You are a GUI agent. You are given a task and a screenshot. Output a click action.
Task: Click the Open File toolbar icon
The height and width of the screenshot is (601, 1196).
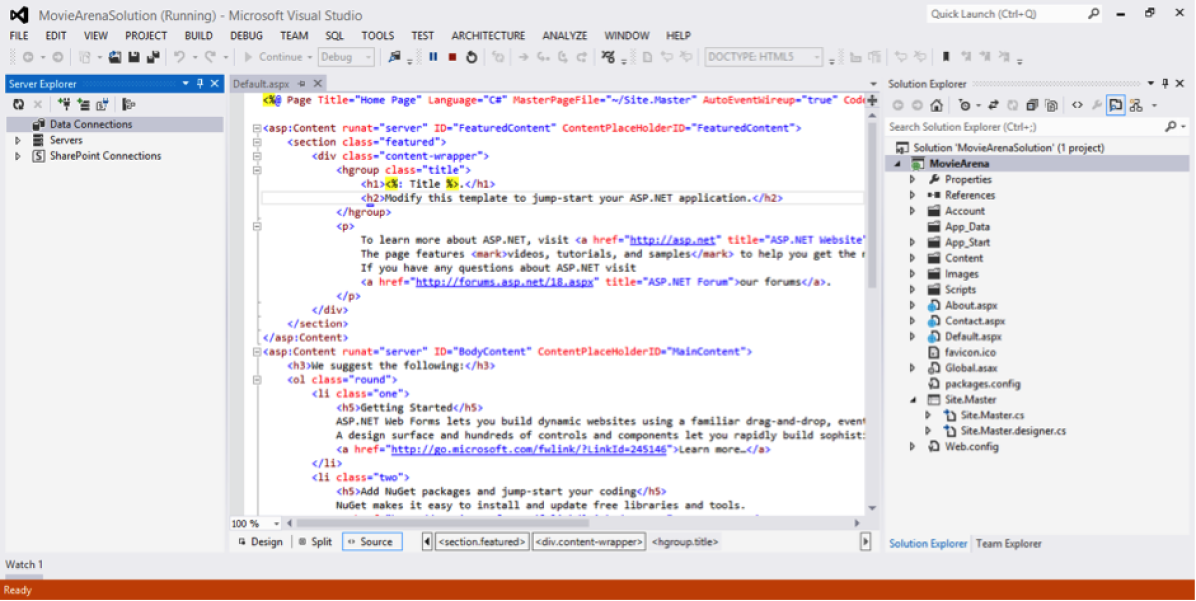(115, 57)
